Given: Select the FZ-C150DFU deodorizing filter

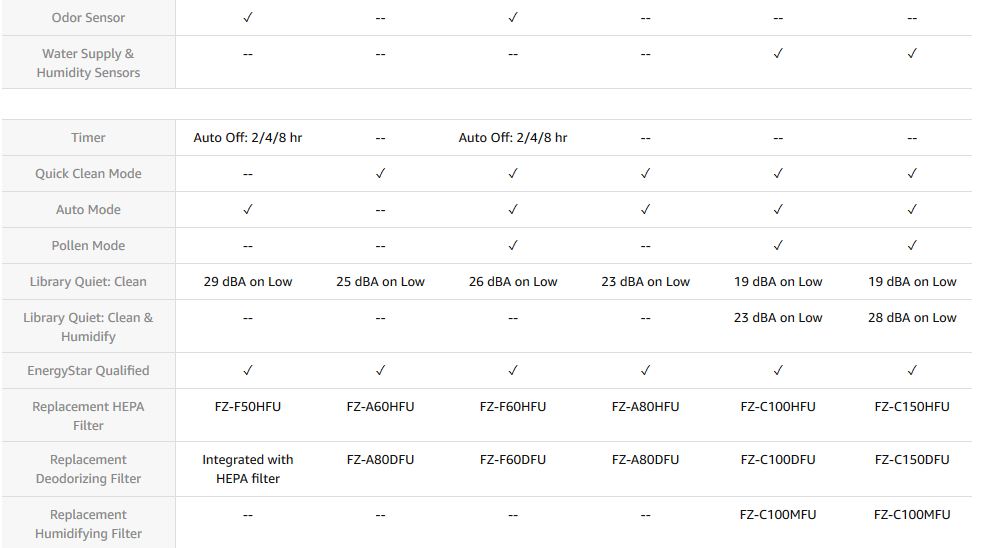Looking at the screenshot, I should coord(912,460).
